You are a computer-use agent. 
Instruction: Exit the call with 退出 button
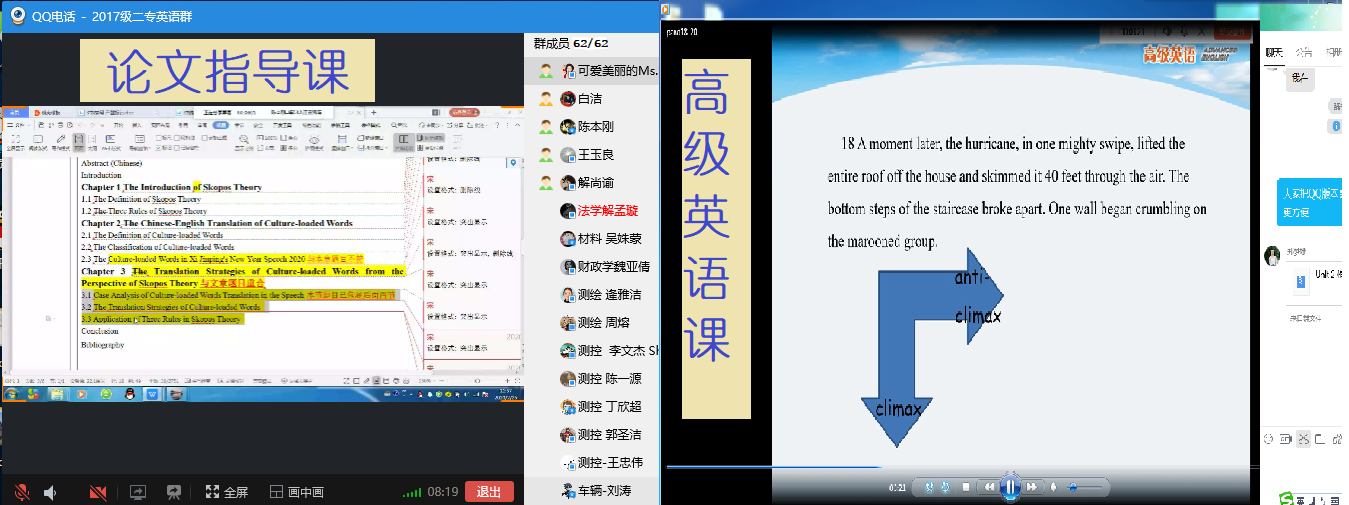click(x=489, y=492)
